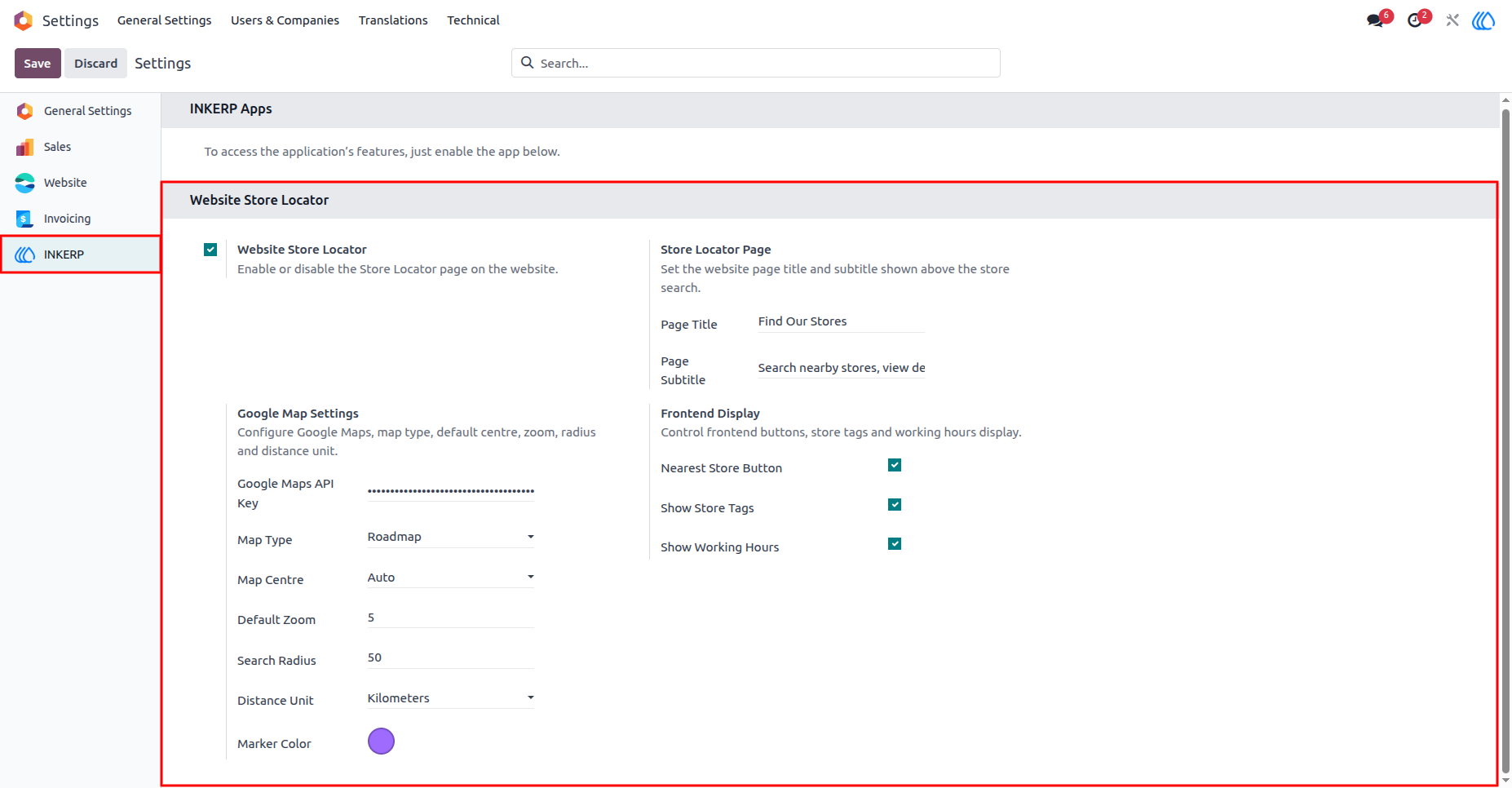
Task: Click the Sales sidebar icon
Action: tap(25, 147)
